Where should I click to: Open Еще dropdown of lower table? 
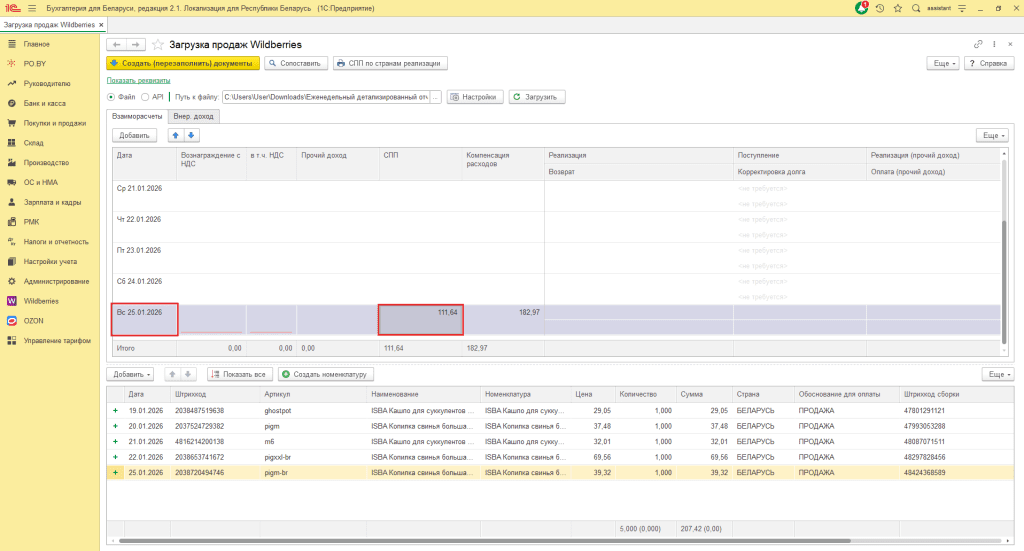pyautogui.click(x=998, y=374)
